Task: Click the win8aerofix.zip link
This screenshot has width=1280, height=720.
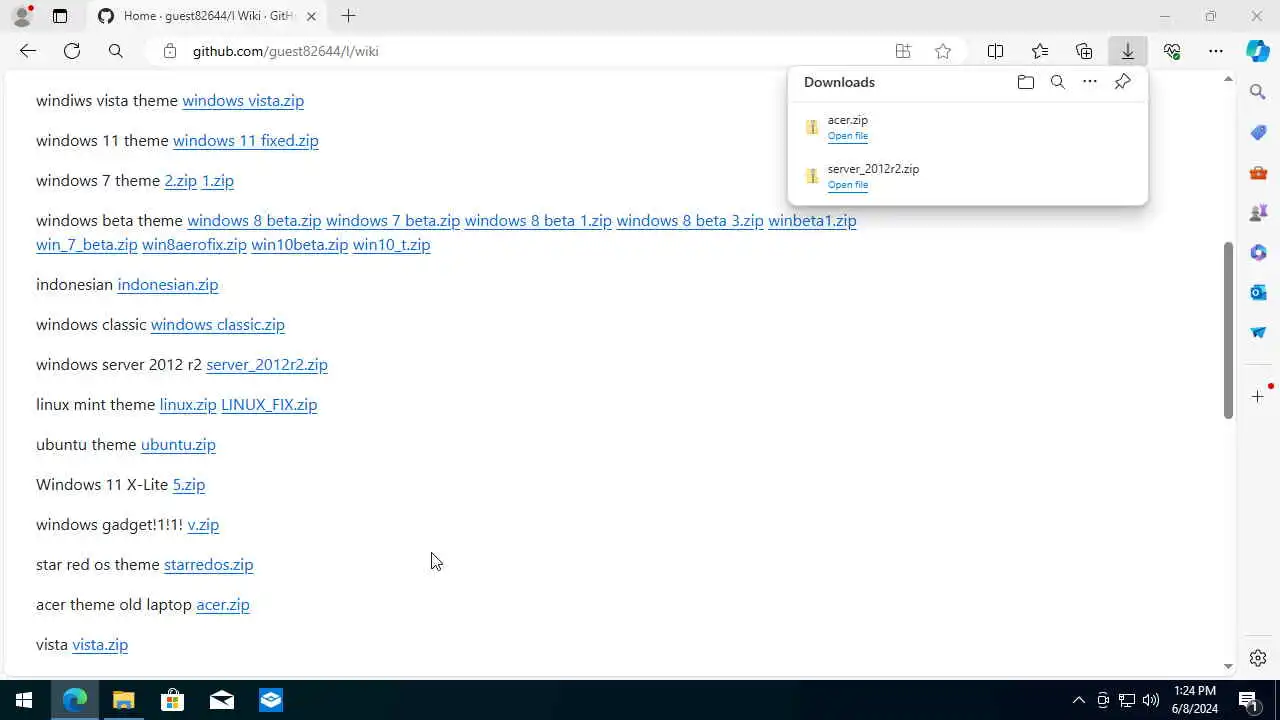Action: point(194,244)
